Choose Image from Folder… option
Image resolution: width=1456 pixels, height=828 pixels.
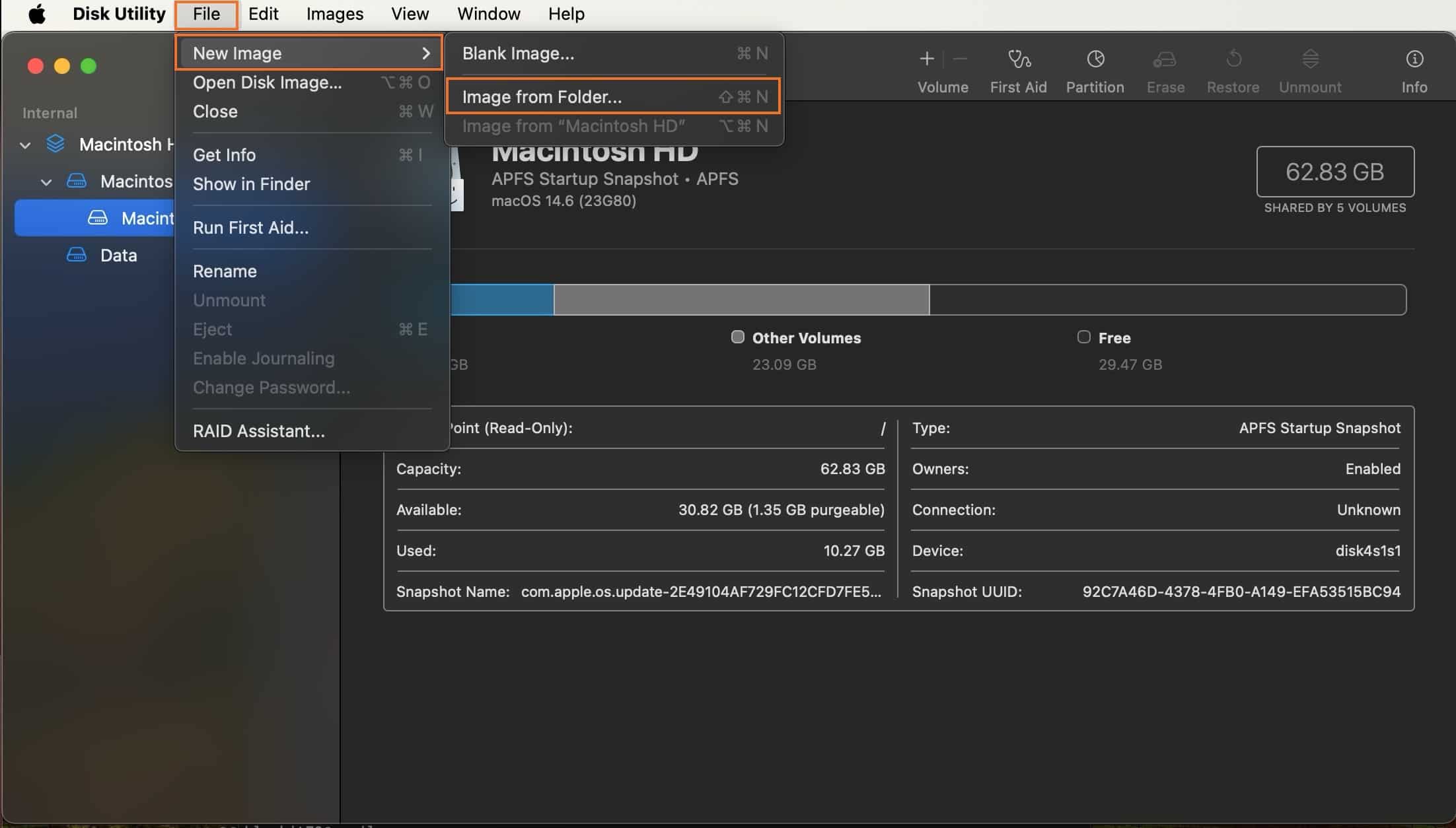click(614, 97)
